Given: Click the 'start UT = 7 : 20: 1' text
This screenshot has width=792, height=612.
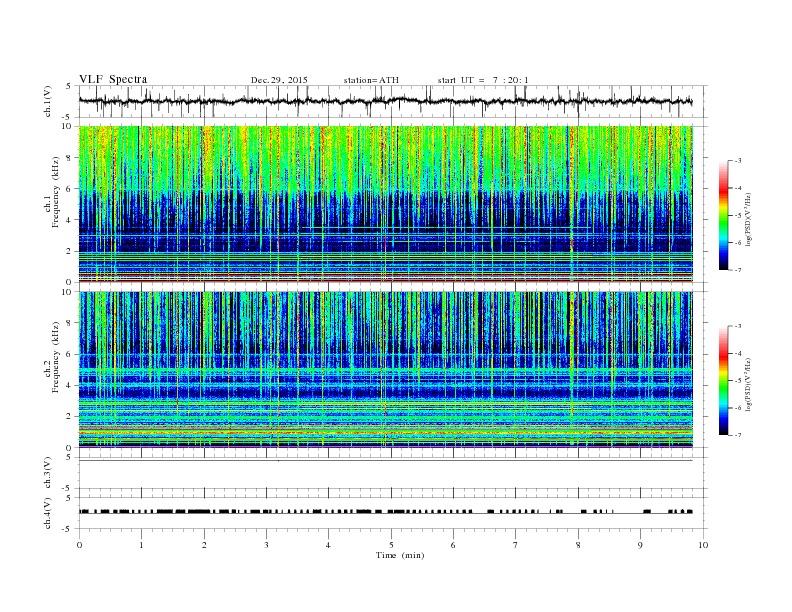Looking at the screenshot, I should click(x=483, y=80).
